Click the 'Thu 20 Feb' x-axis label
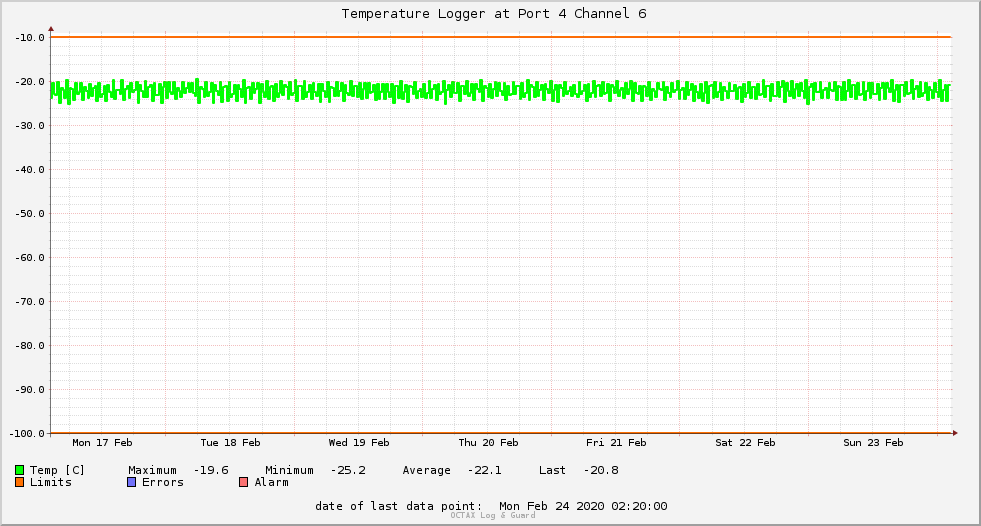 488,443
